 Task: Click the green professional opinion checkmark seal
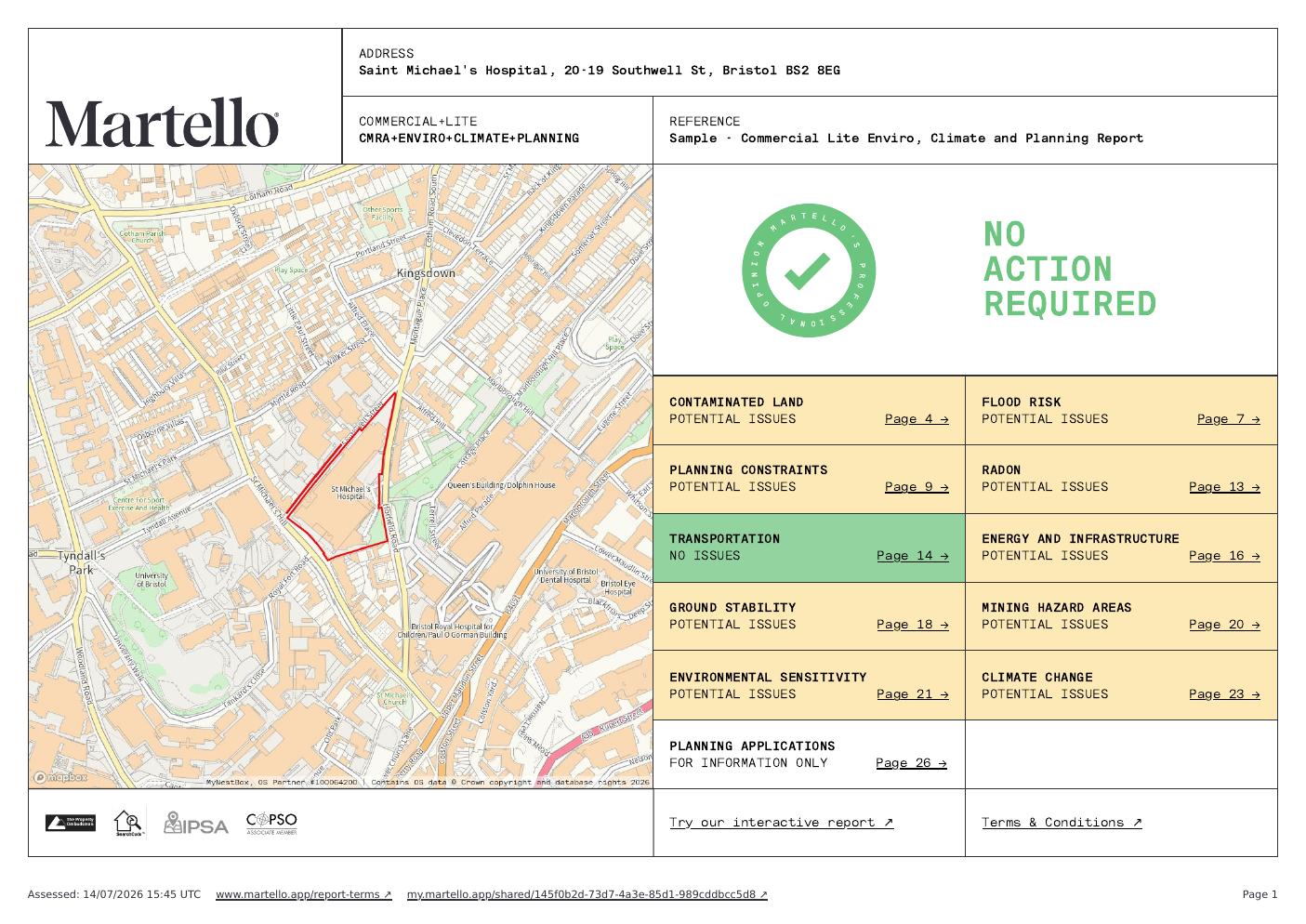[809, 271]
